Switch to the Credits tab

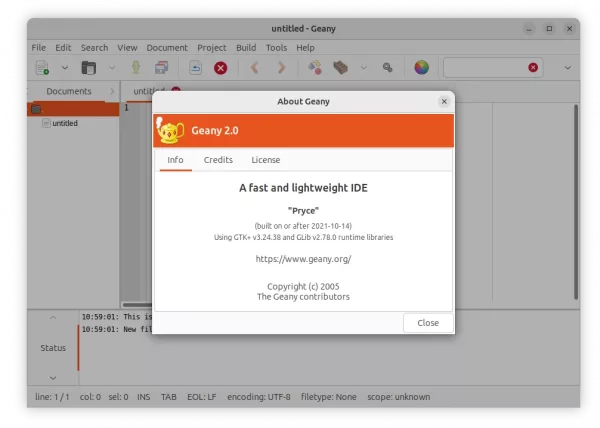tap(218, 160)
